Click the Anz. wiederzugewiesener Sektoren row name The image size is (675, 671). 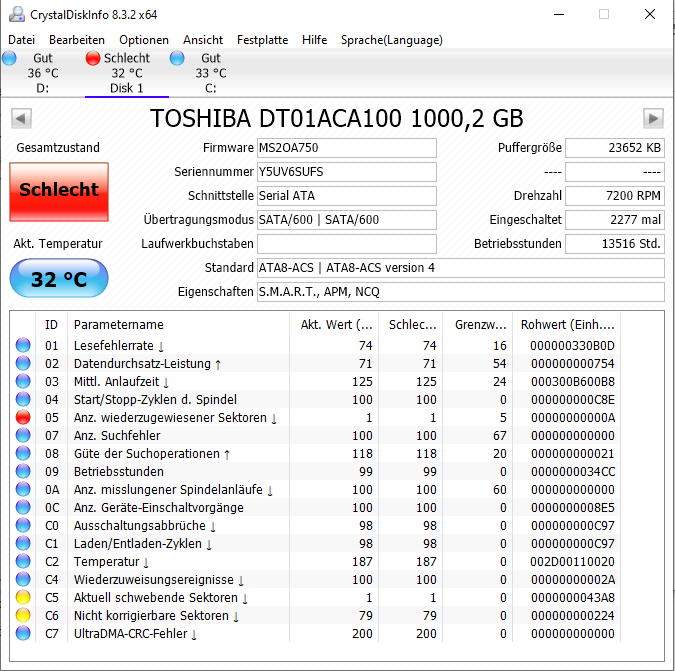[x=175, y=417]
